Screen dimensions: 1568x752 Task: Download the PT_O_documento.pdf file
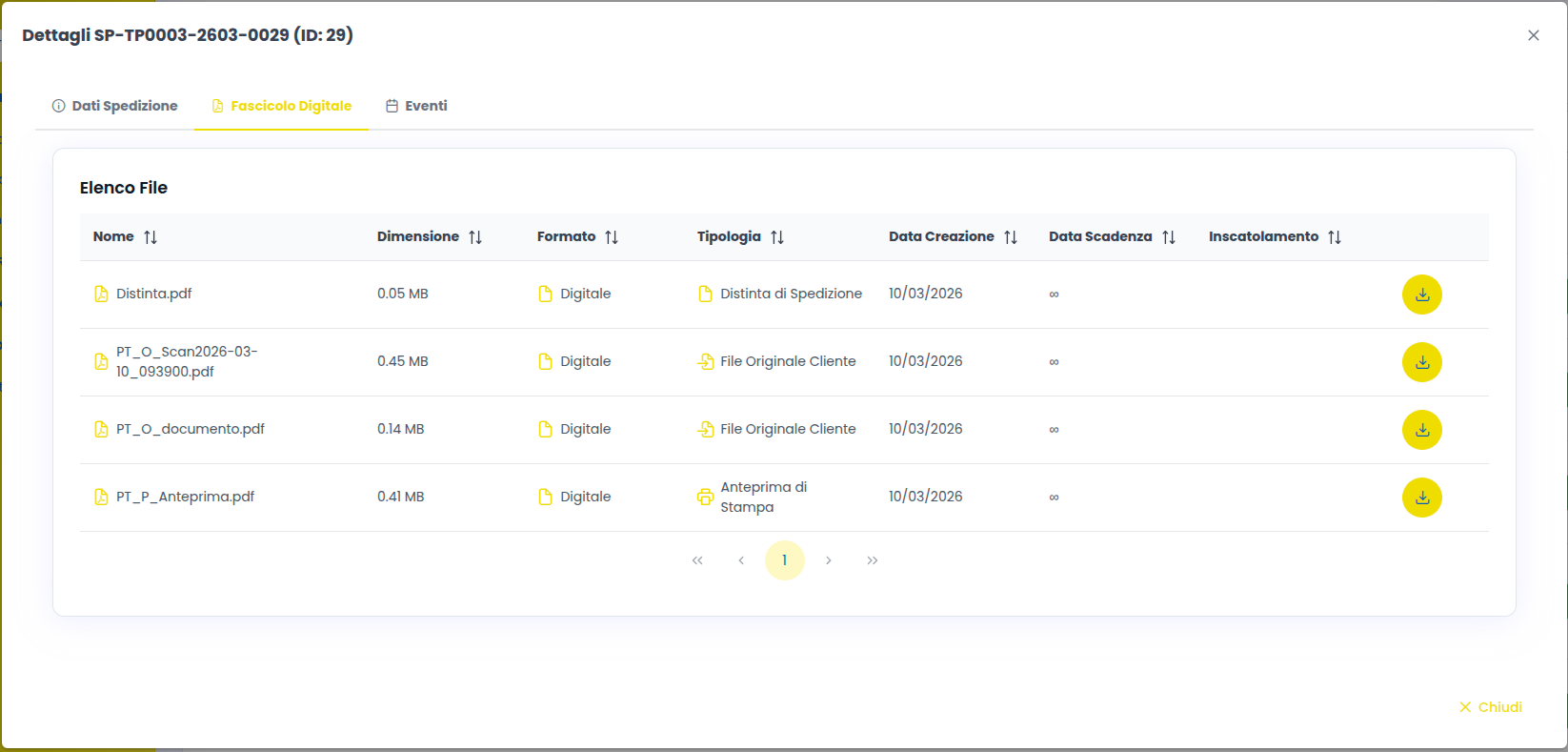(x=1421, y=430)
